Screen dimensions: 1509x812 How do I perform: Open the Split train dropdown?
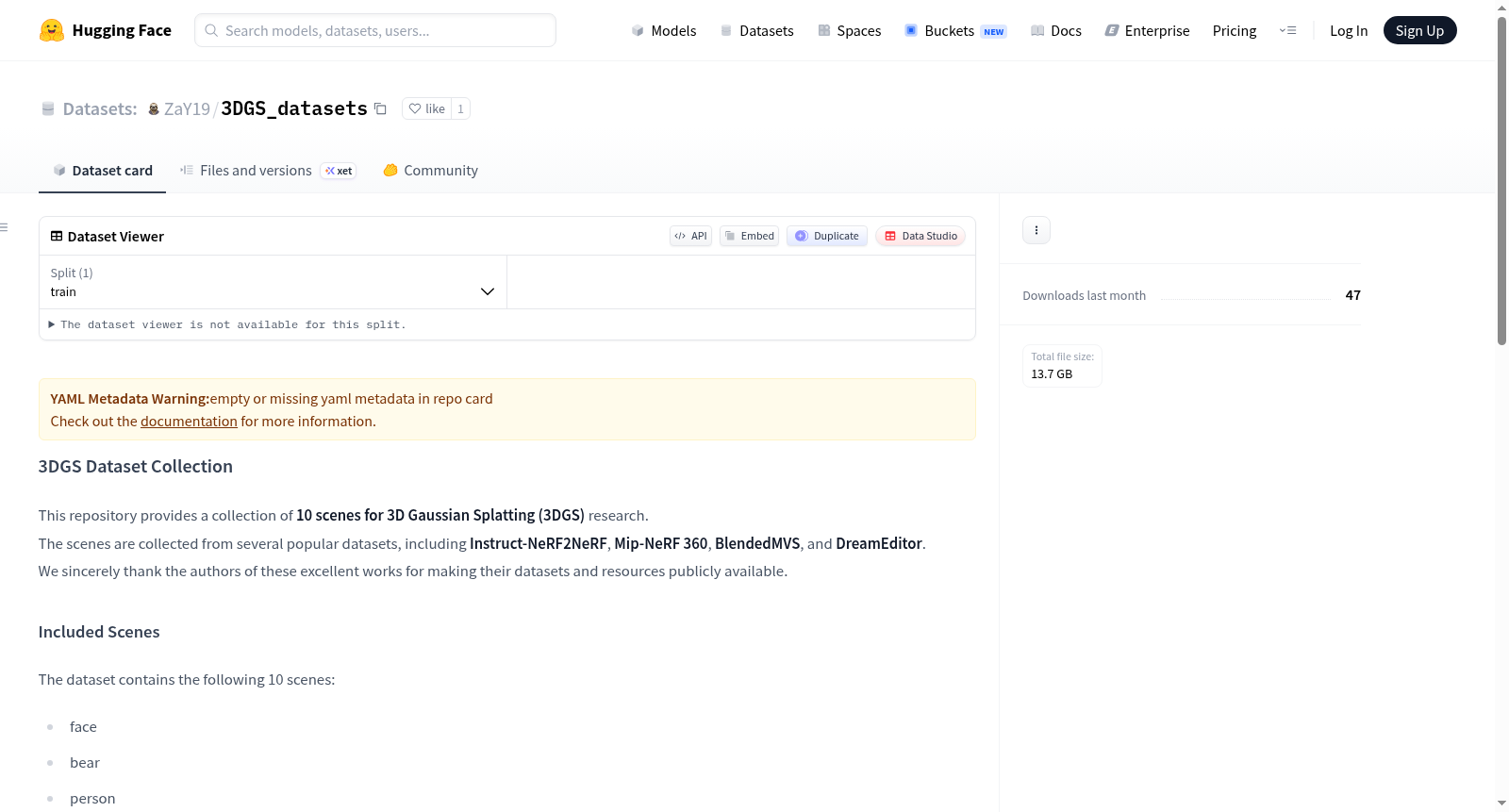pyautogui.click(x=273, y=282)
